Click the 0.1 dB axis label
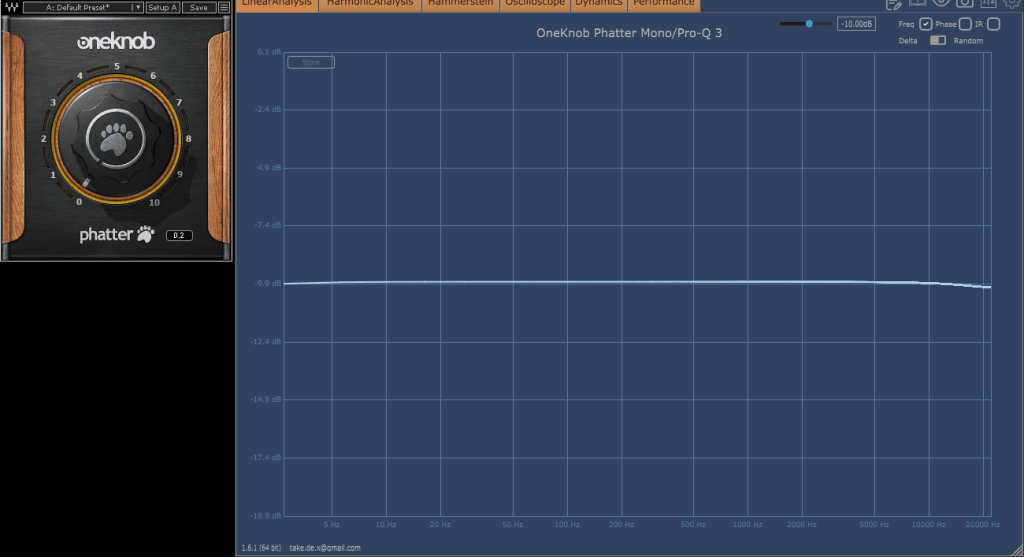This screenshot has width=1024, height=557. [x=269, y=52]
